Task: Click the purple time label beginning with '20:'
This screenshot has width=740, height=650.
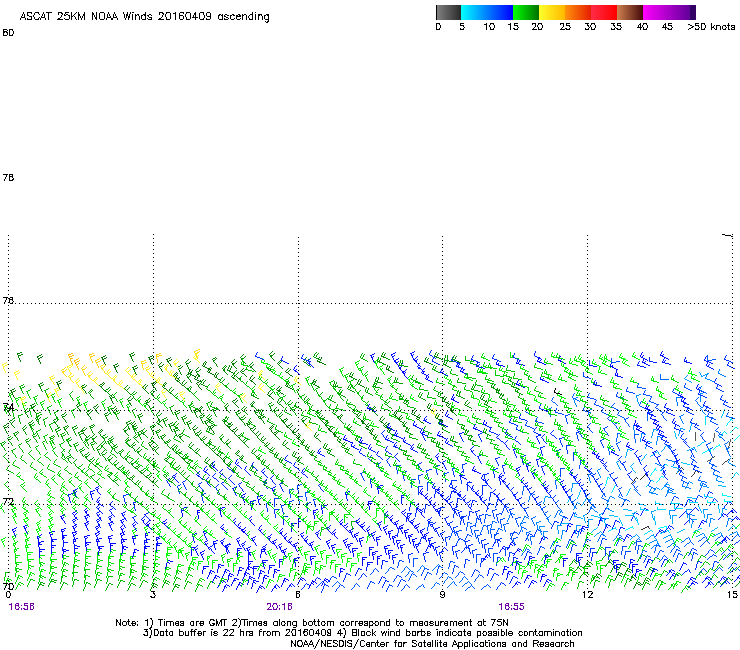Action: coord(279,607)
